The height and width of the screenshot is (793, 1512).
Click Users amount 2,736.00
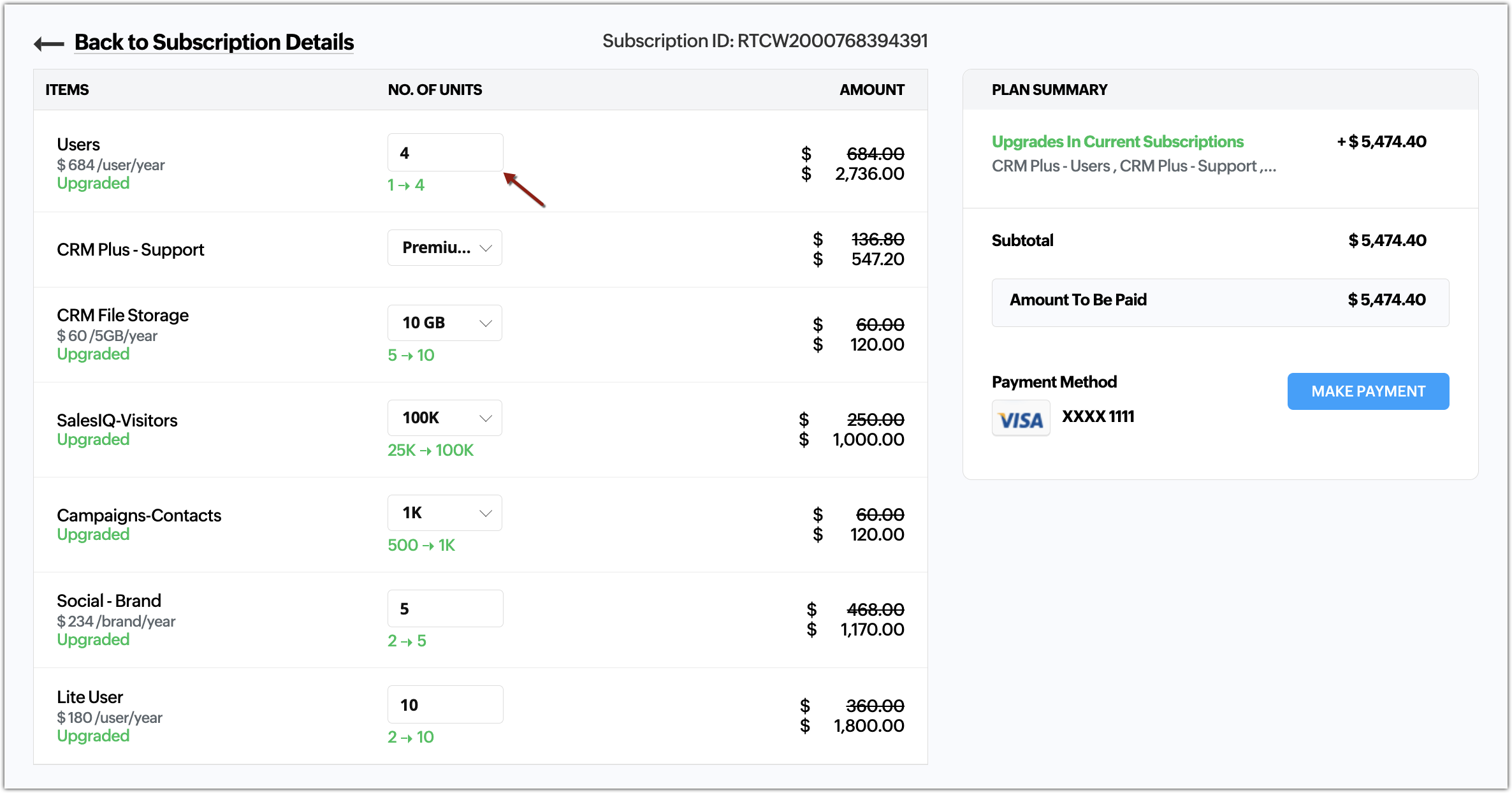(869, 173)
